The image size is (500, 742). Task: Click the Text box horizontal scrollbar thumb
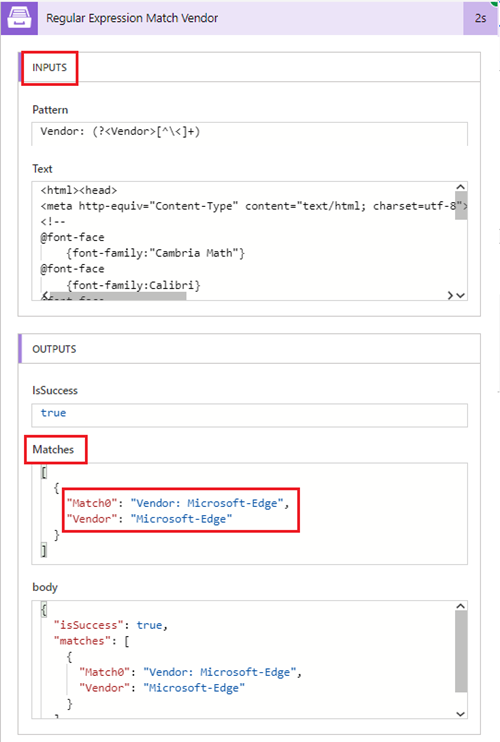(x=118, y=296)
